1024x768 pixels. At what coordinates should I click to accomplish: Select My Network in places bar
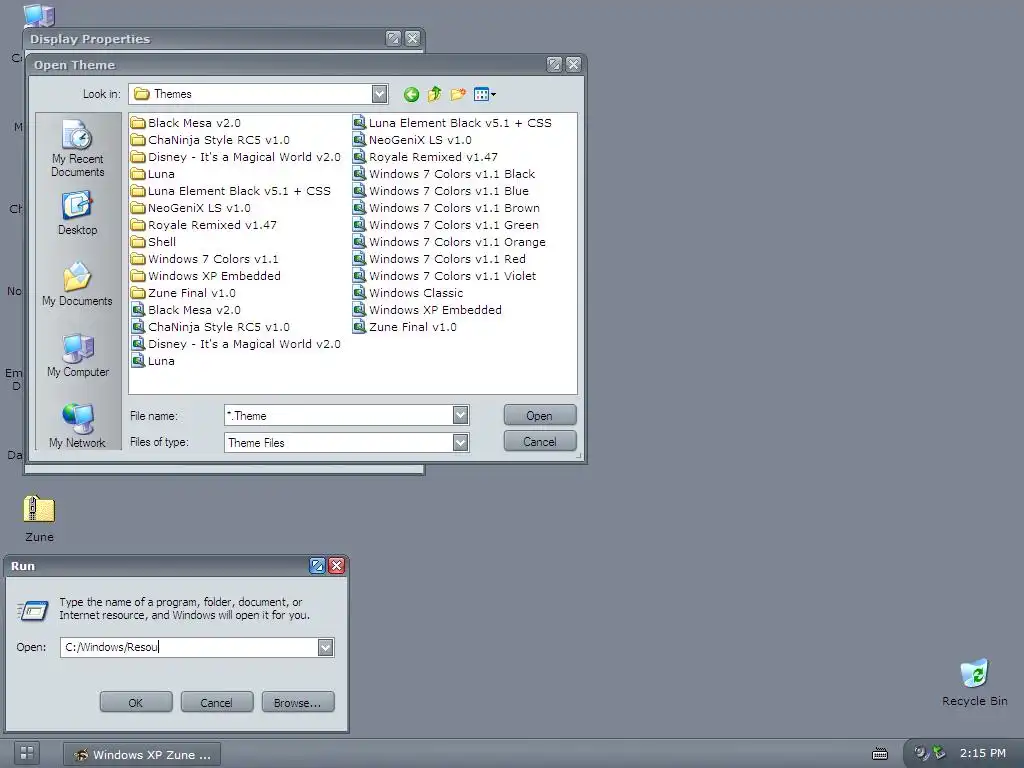77,426
